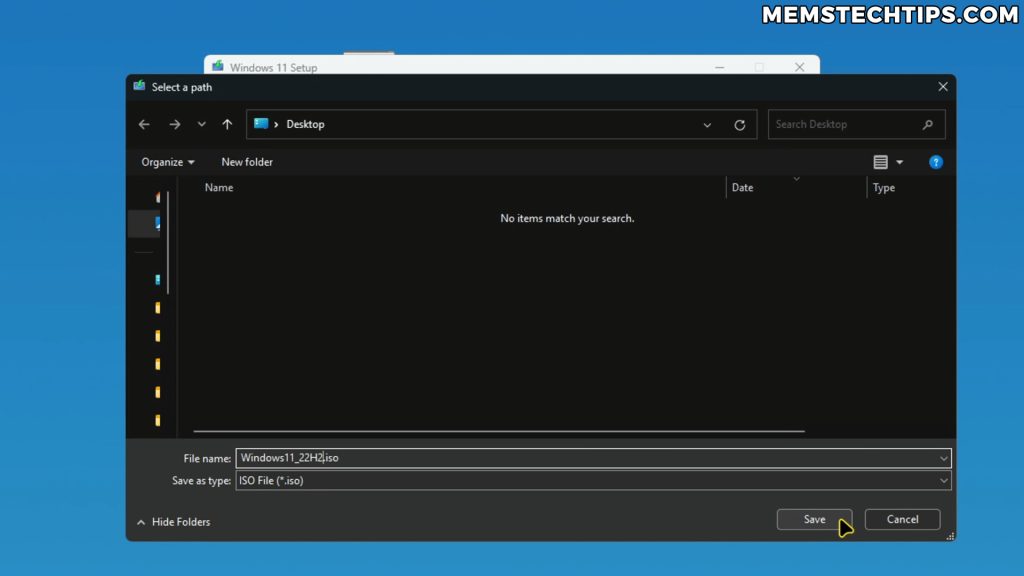Click the Desktop folder icon in address bar
The image size is (1024, 576).
(261, 123)
